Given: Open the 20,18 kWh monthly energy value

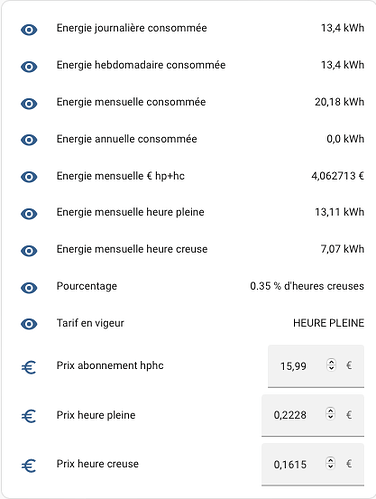Looking at the screenshot, I should coord(339,102).
